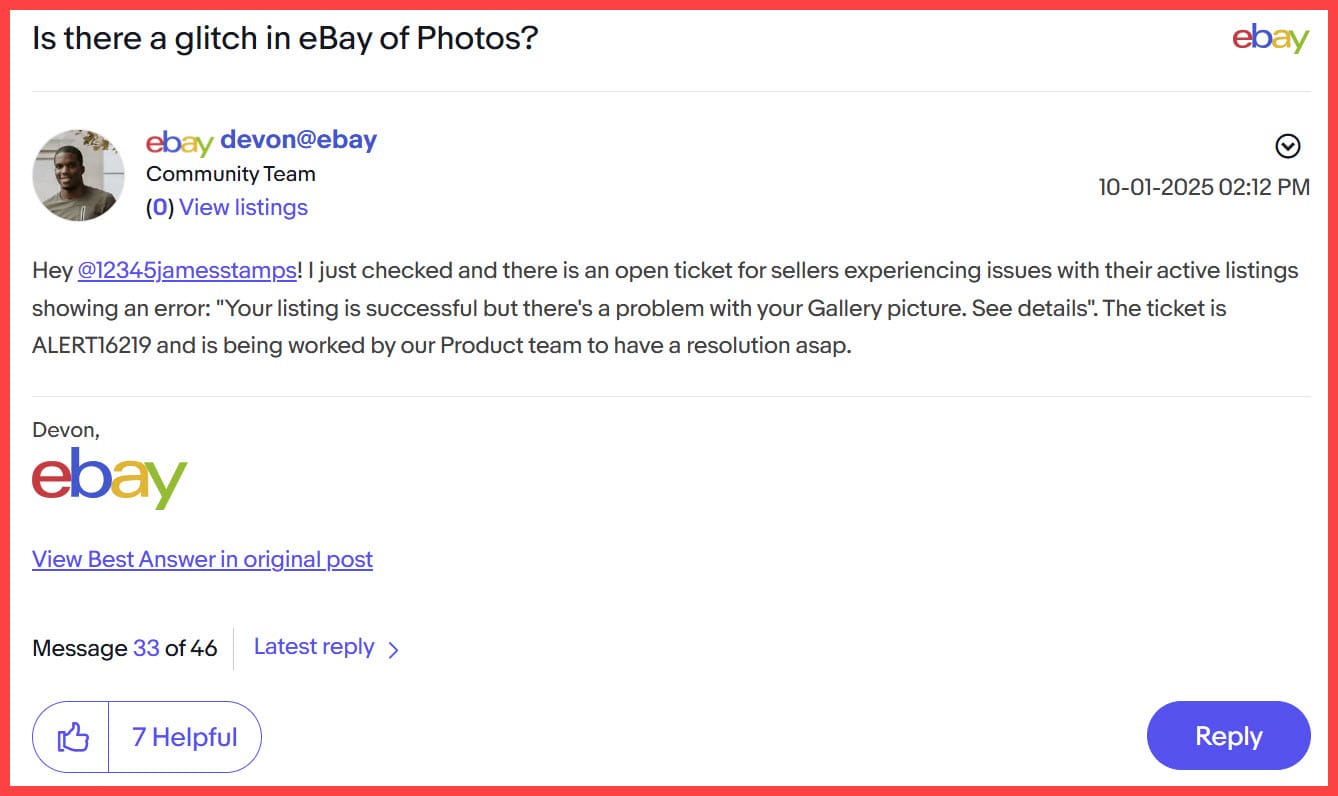This screenshot has width=1338, height=796.
Task: Click the arrow icon after Latest reply
Action: 393,650
